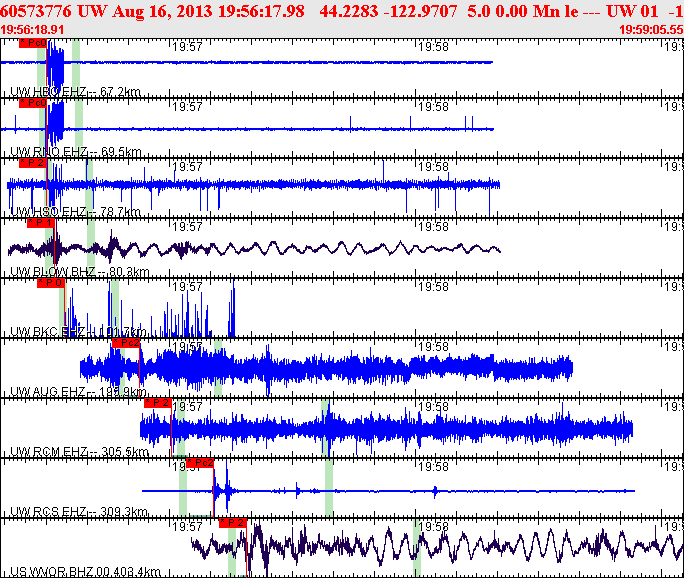
Task: Click the red P pick flag on HBO trace
Action: click(32, 44)
